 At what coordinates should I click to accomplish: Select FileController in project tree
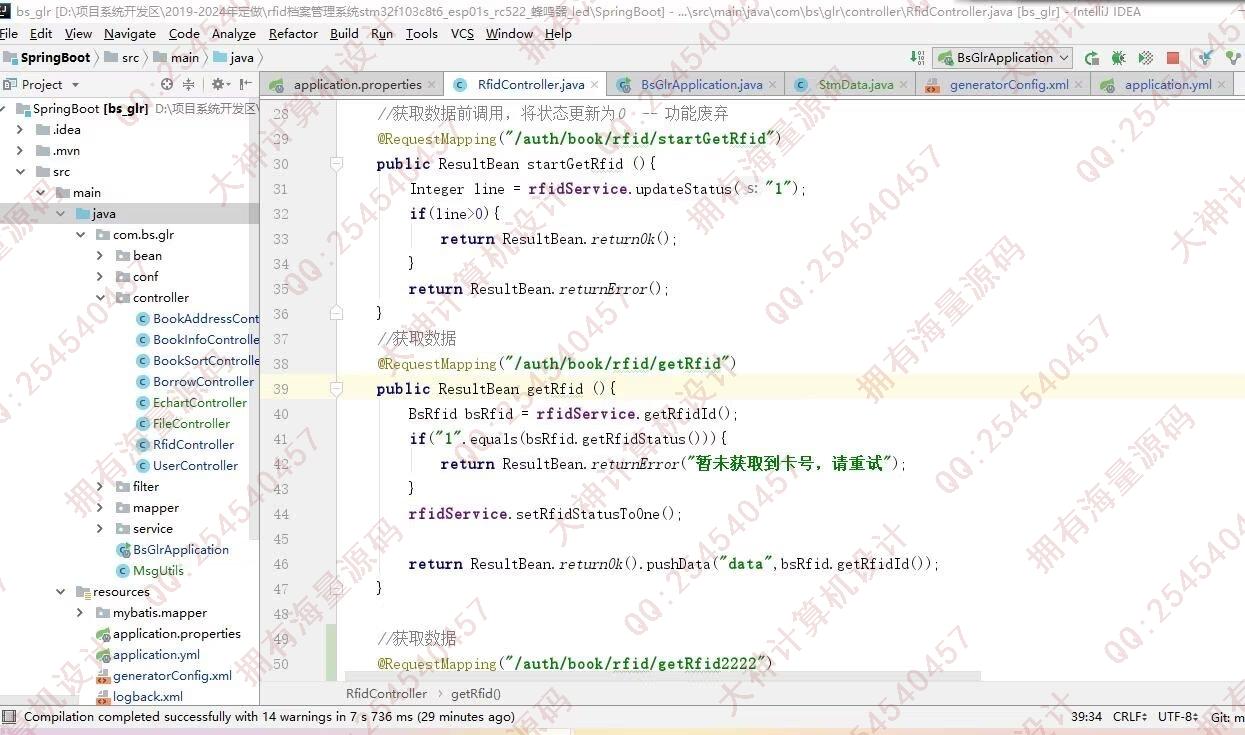[x=191, y=424]
